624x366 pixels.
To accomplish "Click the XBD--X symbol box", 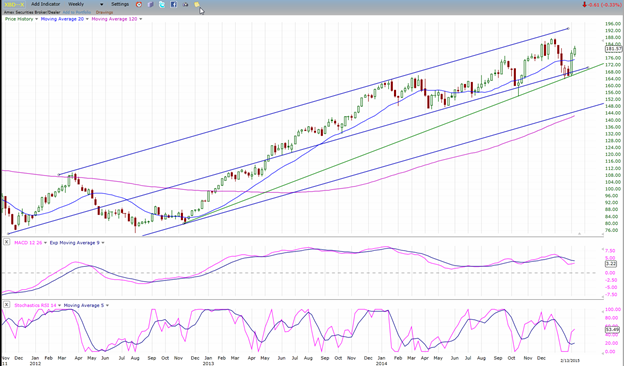I will coord(14,4).
